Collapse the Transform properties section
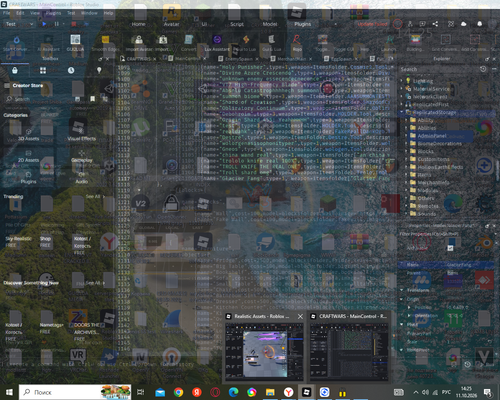 click(x=401, y=290)
